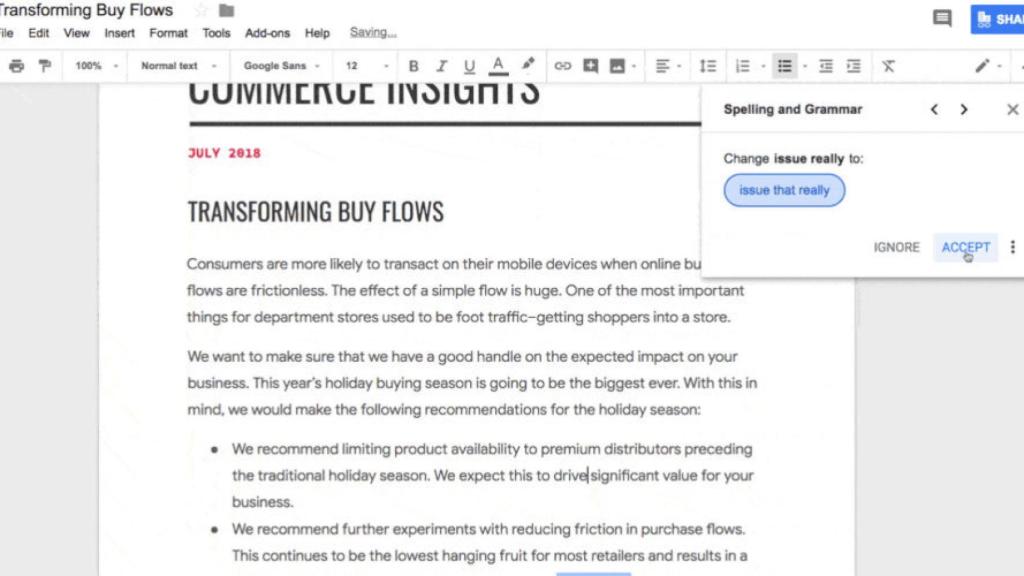Screen dimensions: 1024x576
Task: Add a new comment
Action: click(591, 65)
